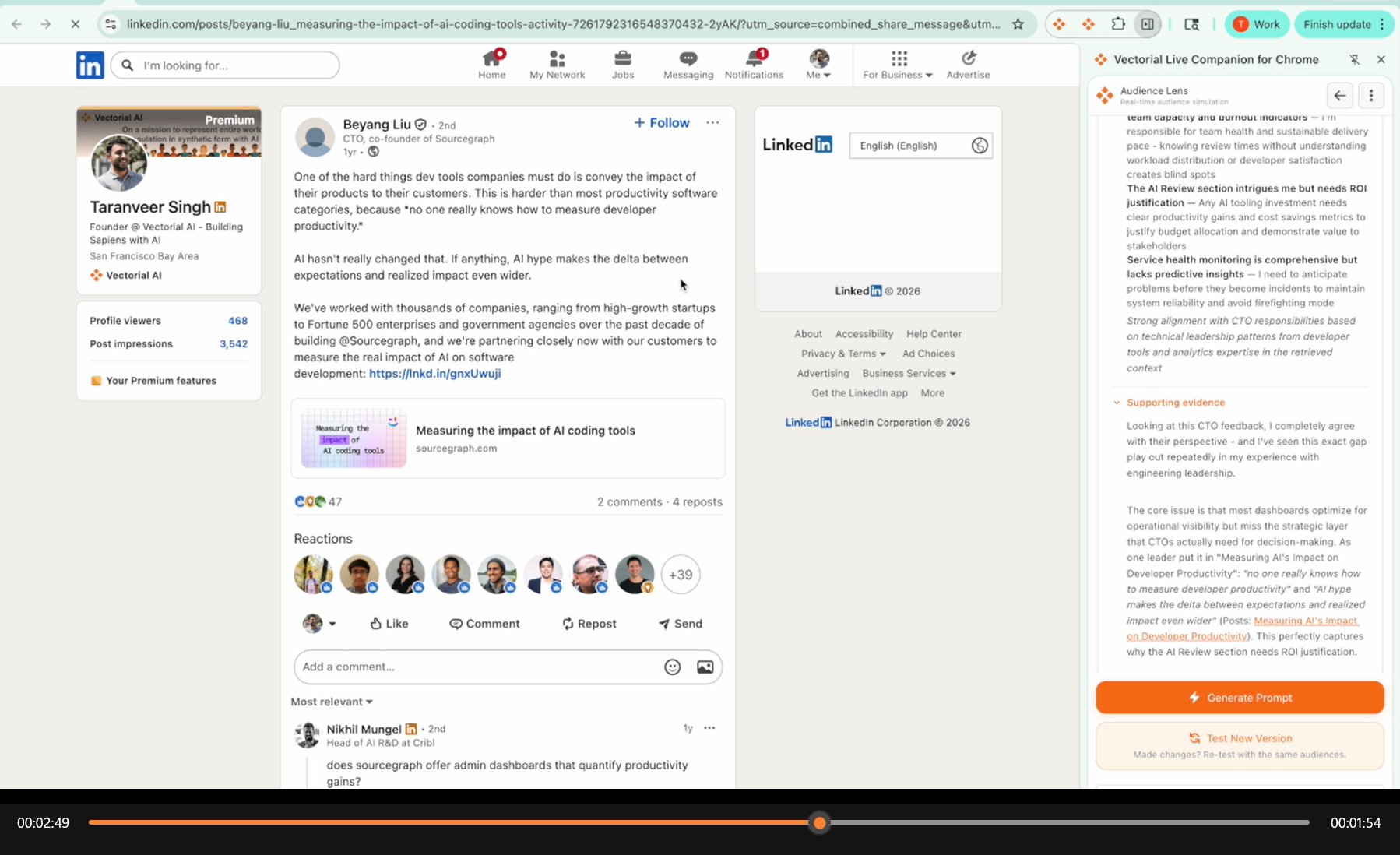The width and height of the screenshot is (1400, 855).
Task: Open Audience Lens three-dot menu
Action: pyautogui.click(x=1371, y=96)
